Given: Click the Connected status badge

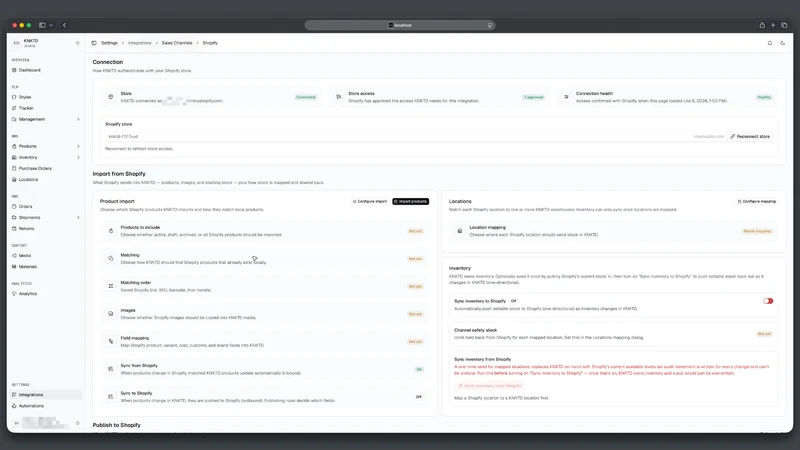Looking at the screenshot, I should pos(306,97).
